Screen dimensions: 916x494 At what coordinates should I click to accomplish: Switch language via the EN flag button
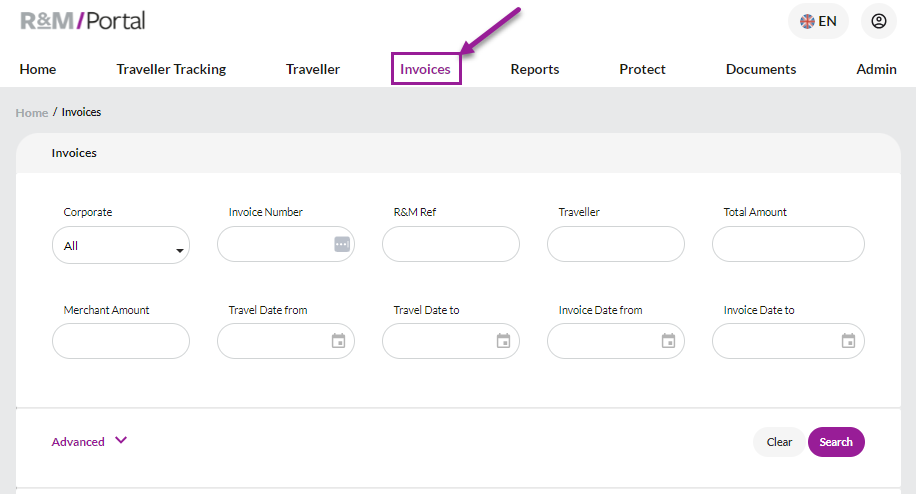point(818,21)
